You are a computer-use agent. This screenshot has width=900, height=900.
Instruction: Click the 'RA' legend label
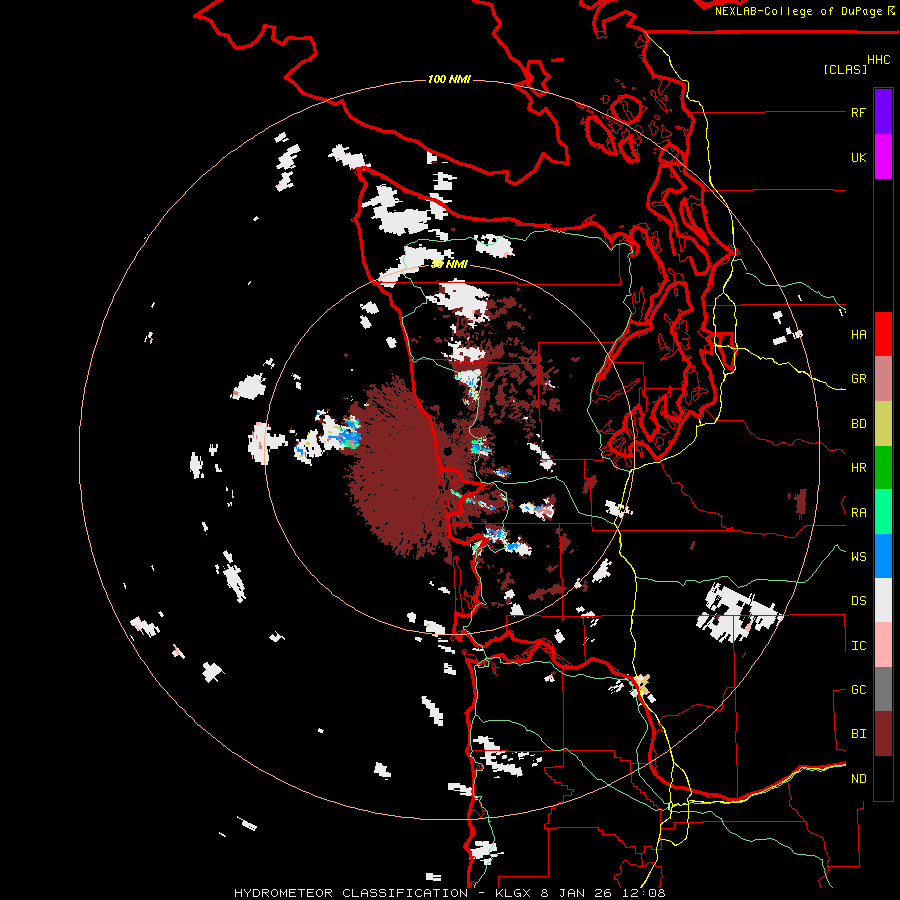point(858,513)
